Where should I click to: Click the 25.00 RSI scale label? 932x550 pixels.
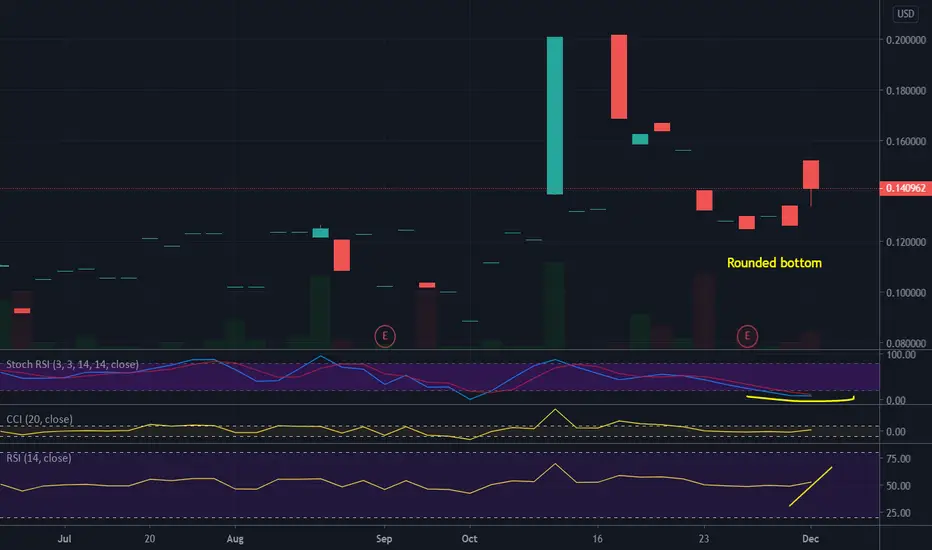tap(898, 513)
